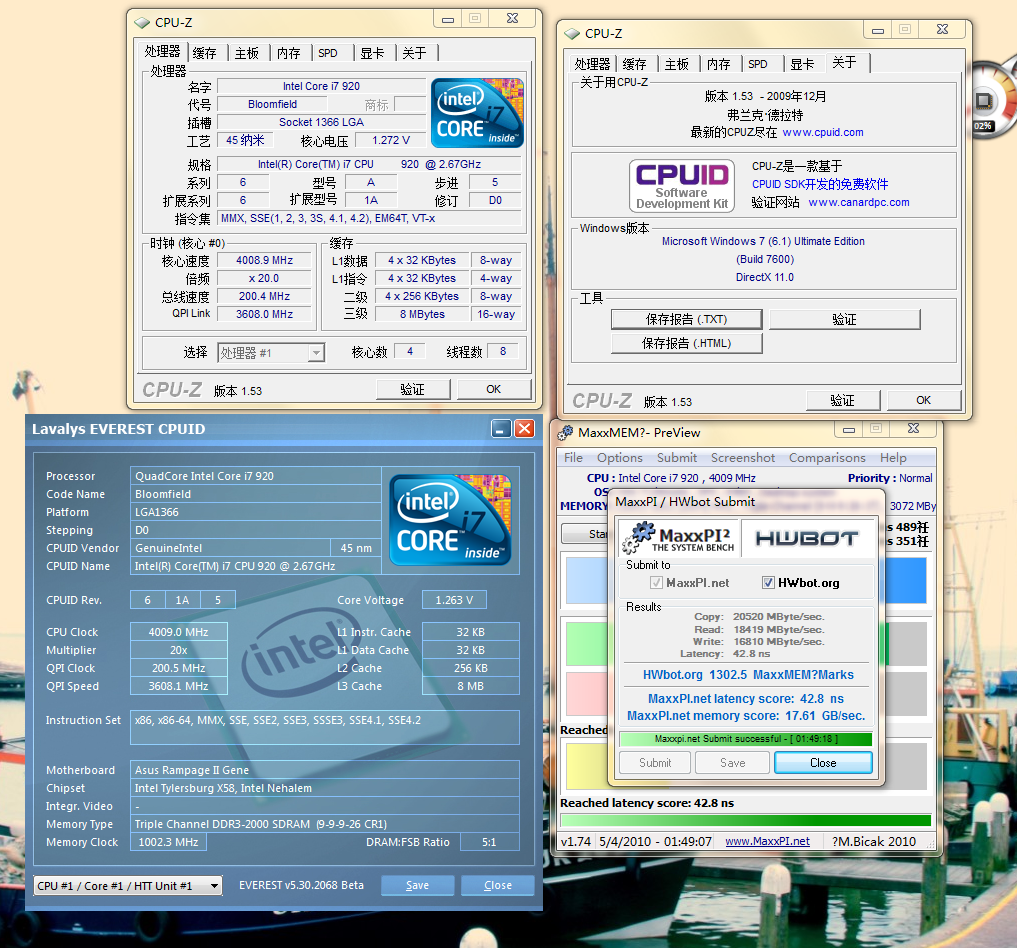Click Save button in EVEREST CPUID

click(417, 885)
